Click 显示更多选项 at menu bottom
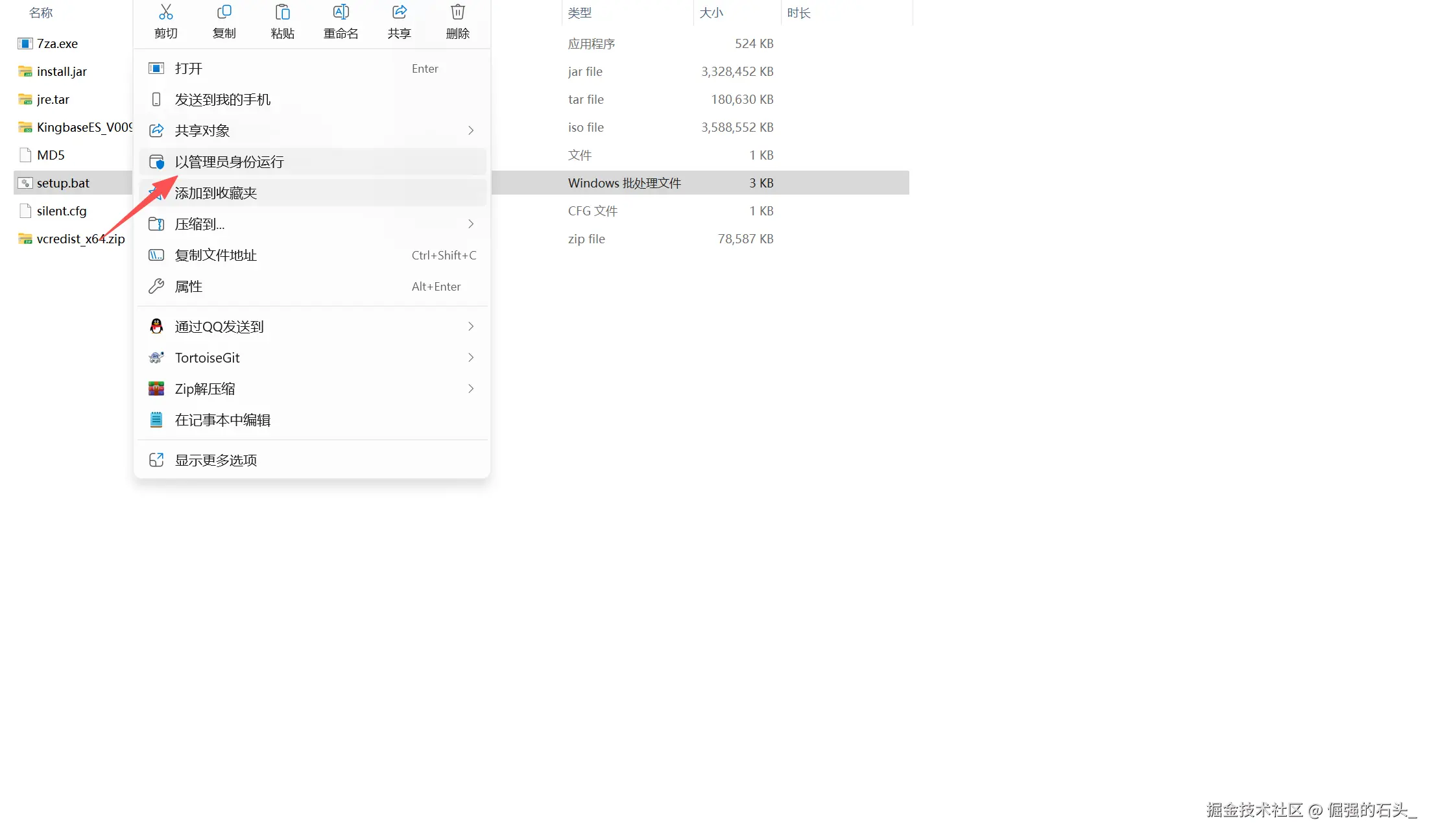Viewport: 1438px width, 840px height. (215, 460)
